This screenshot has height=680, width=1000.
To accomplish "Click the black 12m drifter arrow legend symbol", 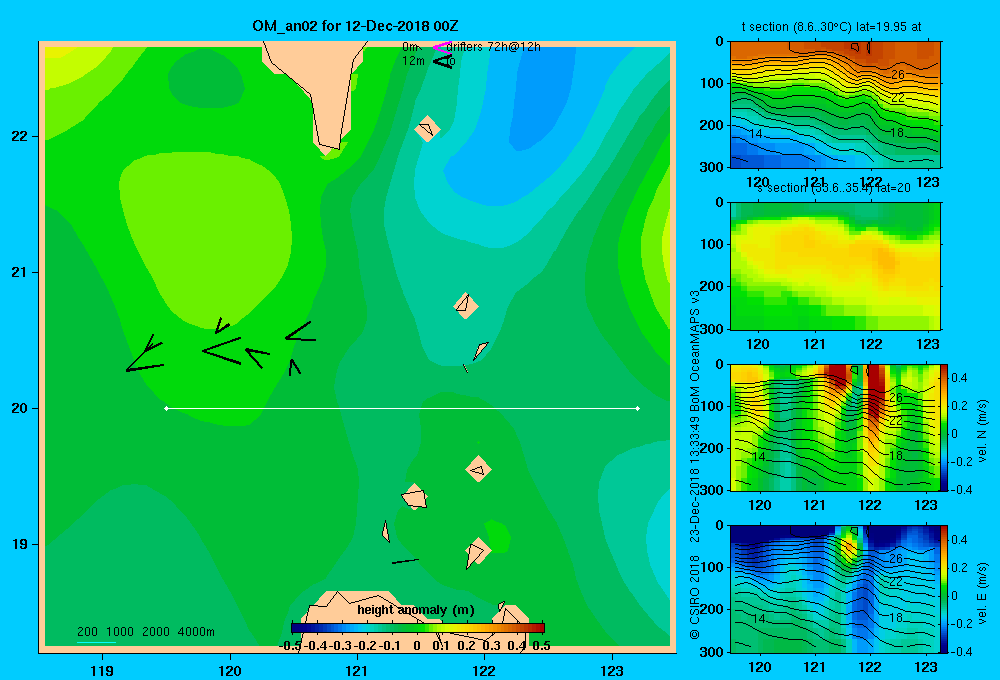I will [443, 61].
